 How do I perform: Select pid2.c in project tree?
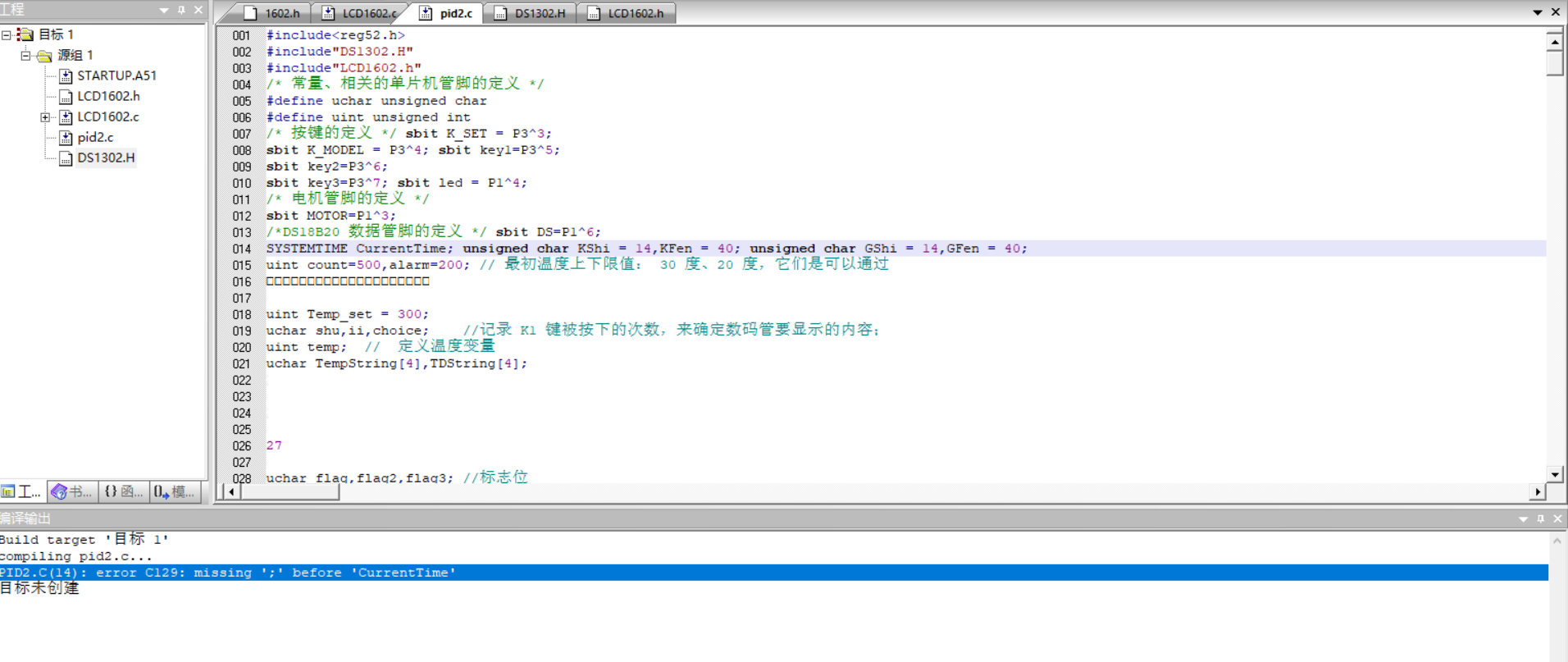[95, 137]
